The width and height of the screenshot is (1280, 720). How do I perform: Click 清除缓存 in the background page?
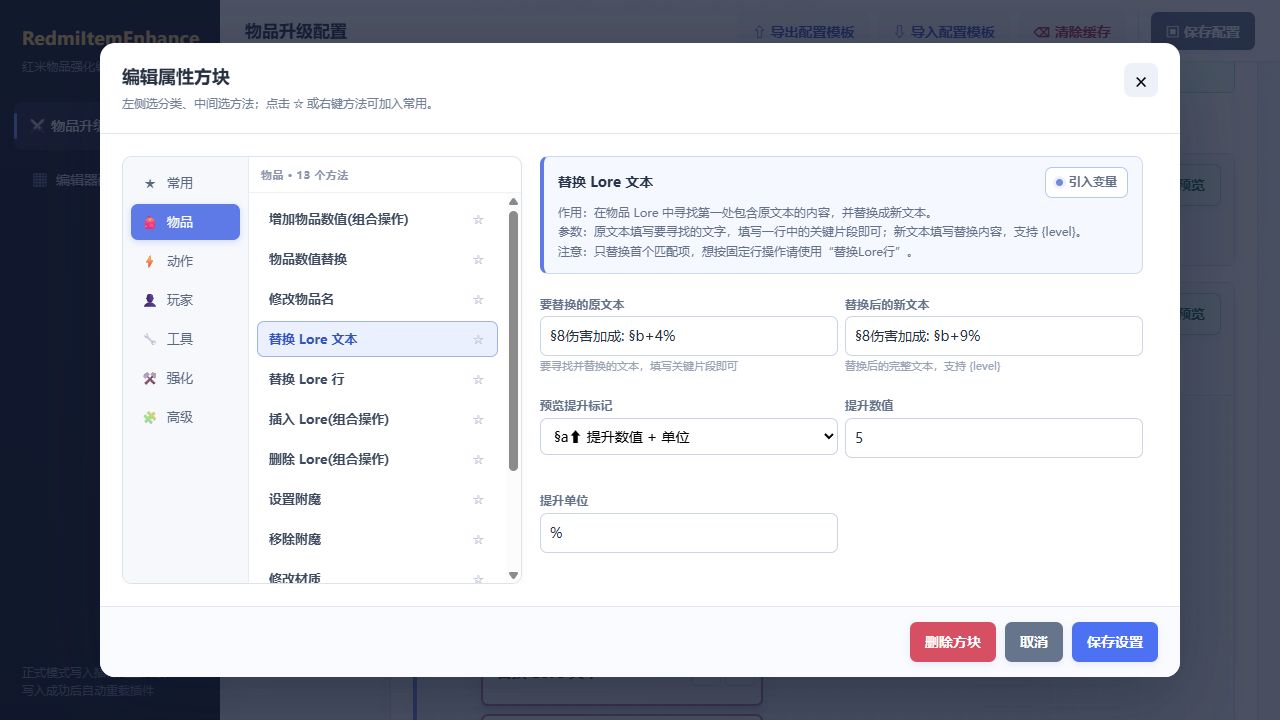[1072, 32]
